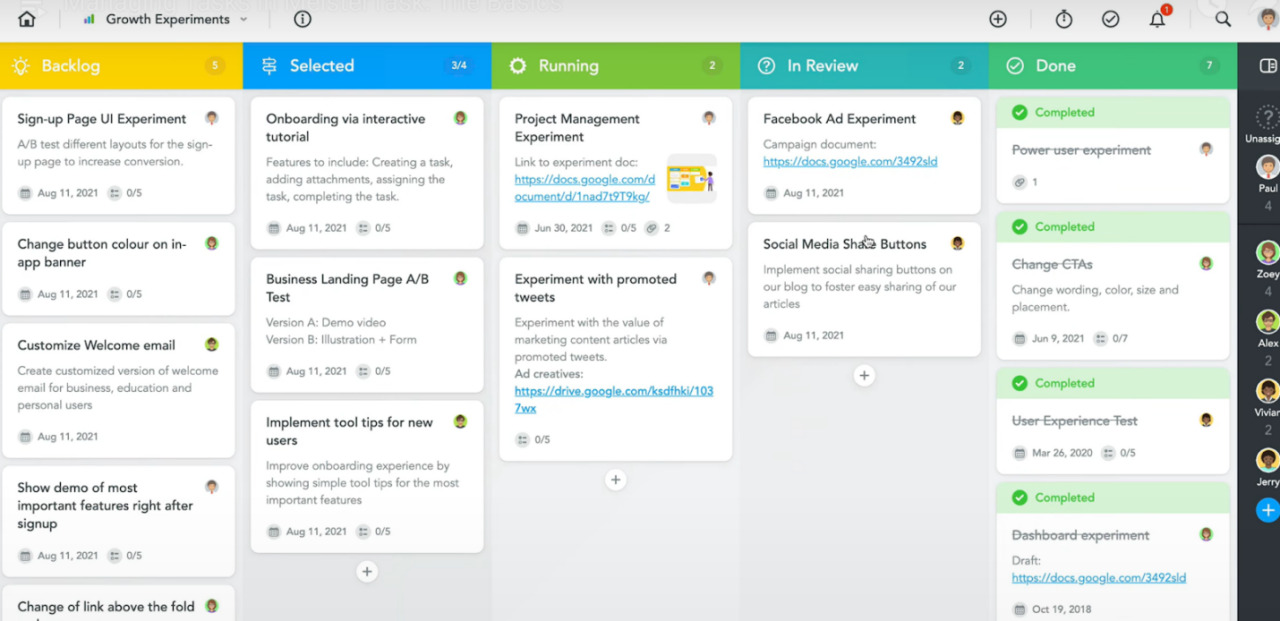Select the Selected column header
Viewport: 1280px width, 621px height.
321,66
